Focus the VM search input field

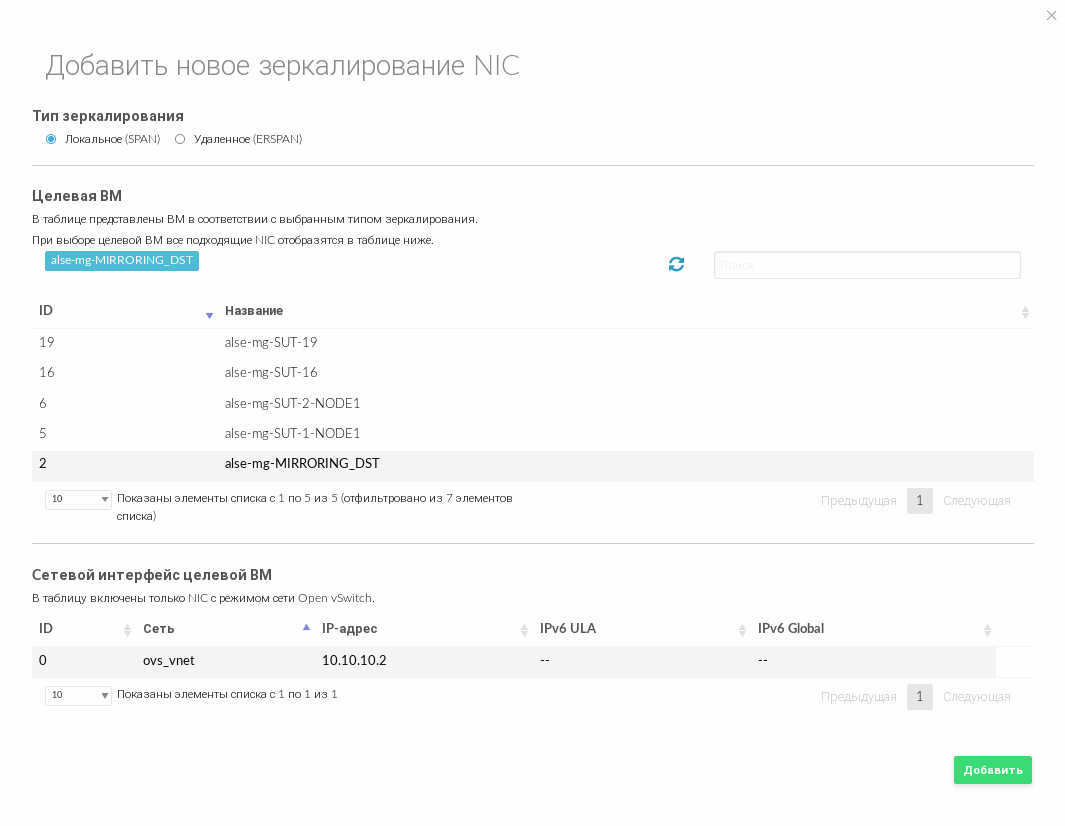coord(866,265)
